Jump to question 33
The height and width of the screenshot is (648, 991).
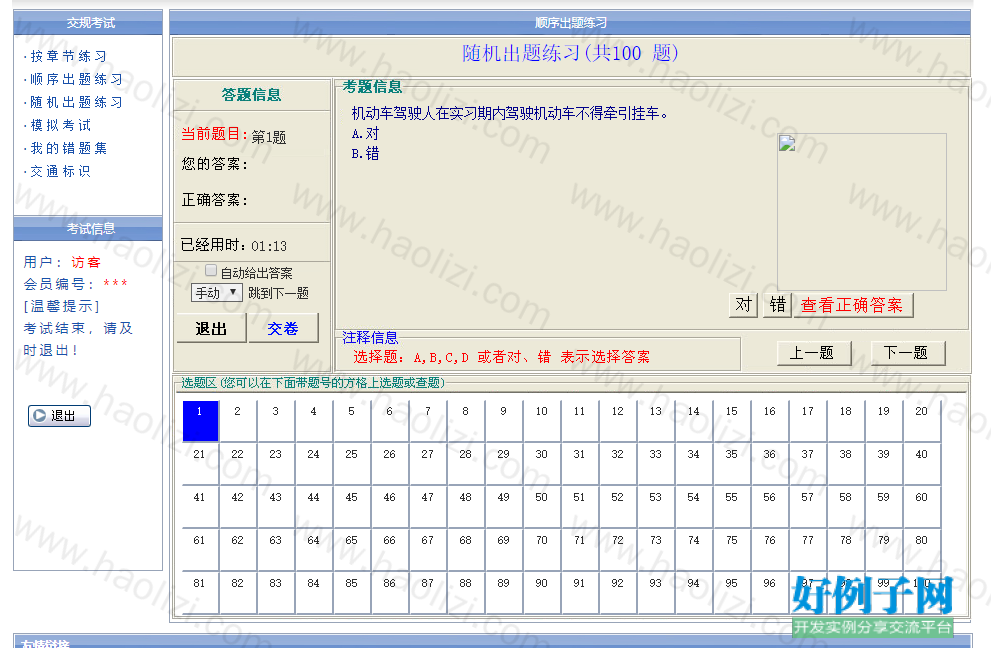pos(655,463)
